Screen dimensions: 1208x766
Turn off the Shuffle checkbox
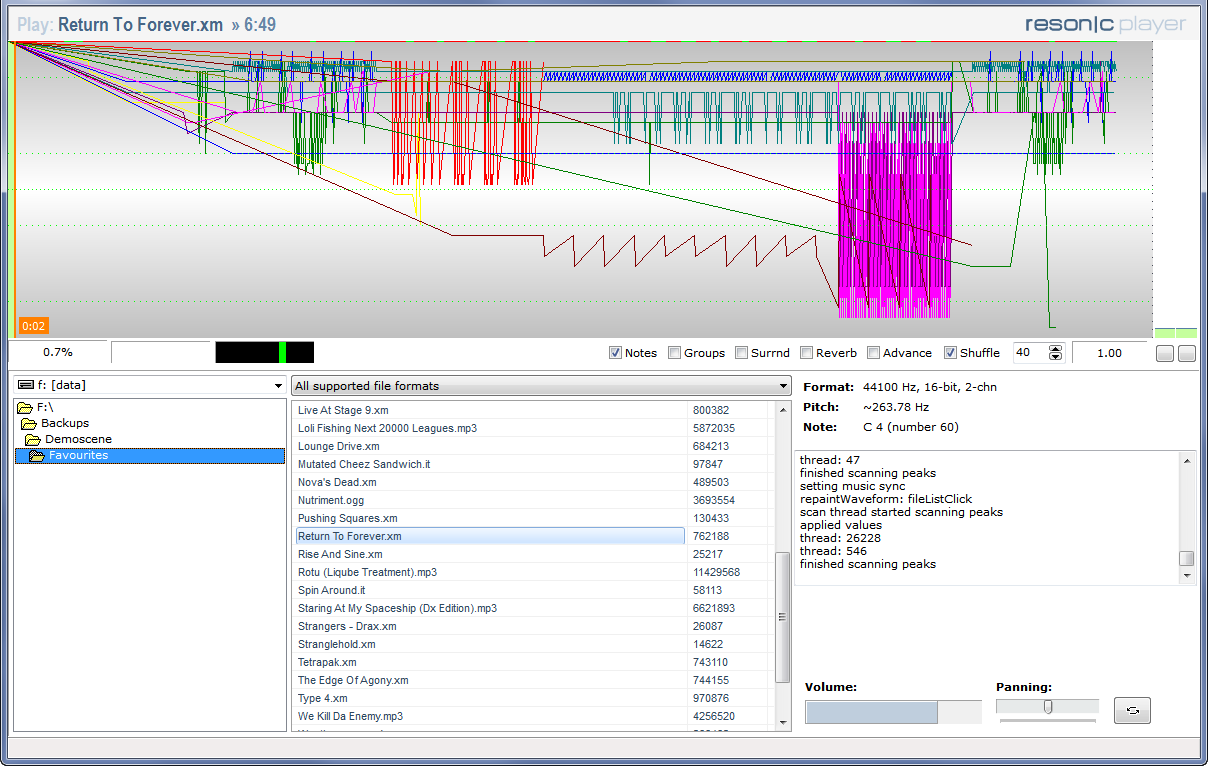pyautogui.click(x=951, y=353)
